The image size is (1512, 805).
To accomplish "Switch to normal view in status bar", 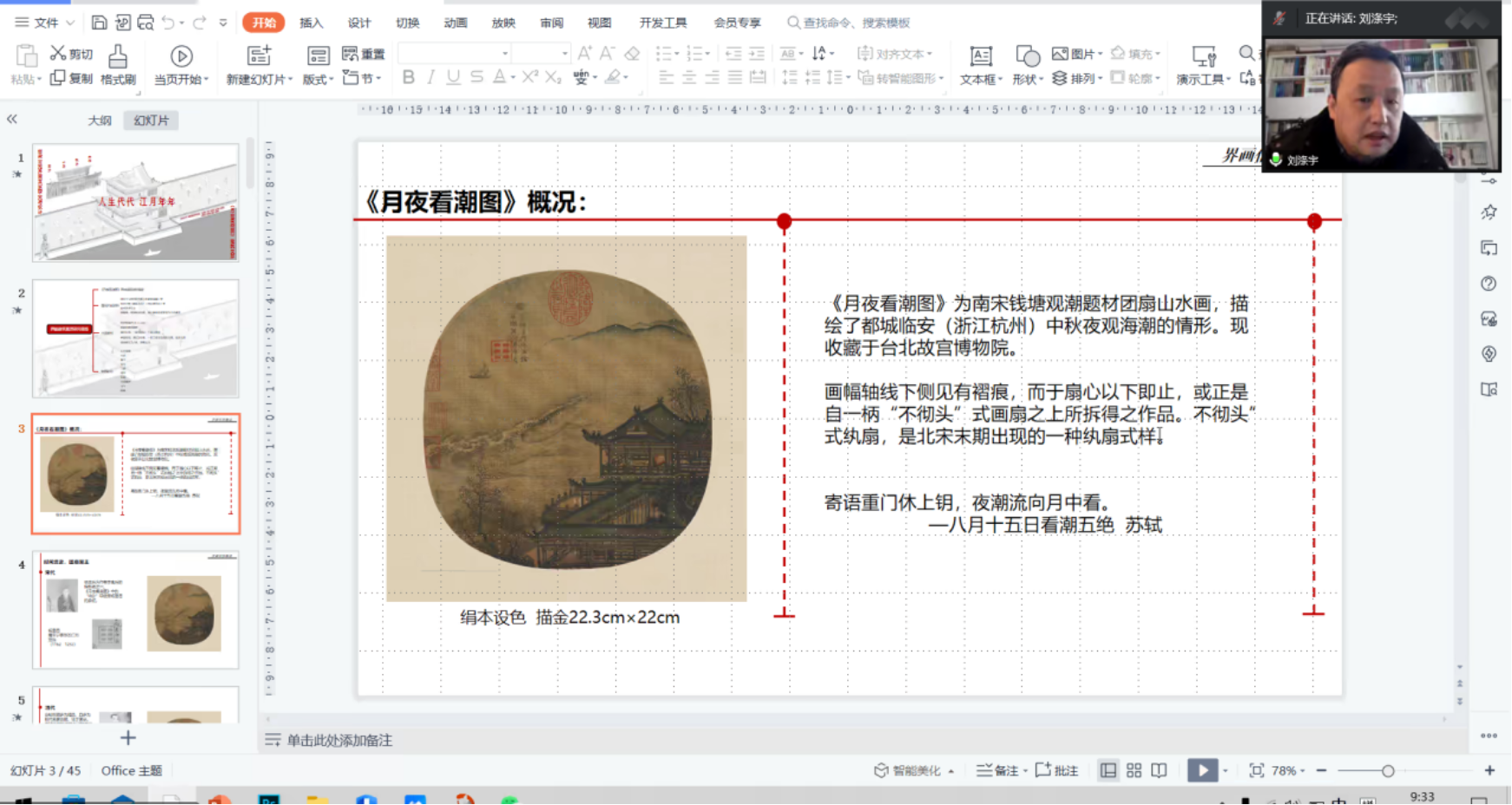I will point(1108,770).
